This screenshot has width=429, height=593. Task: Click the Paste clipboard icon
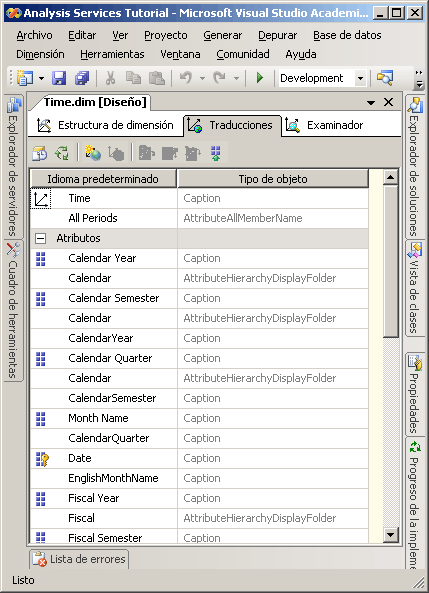pos(156,78)
